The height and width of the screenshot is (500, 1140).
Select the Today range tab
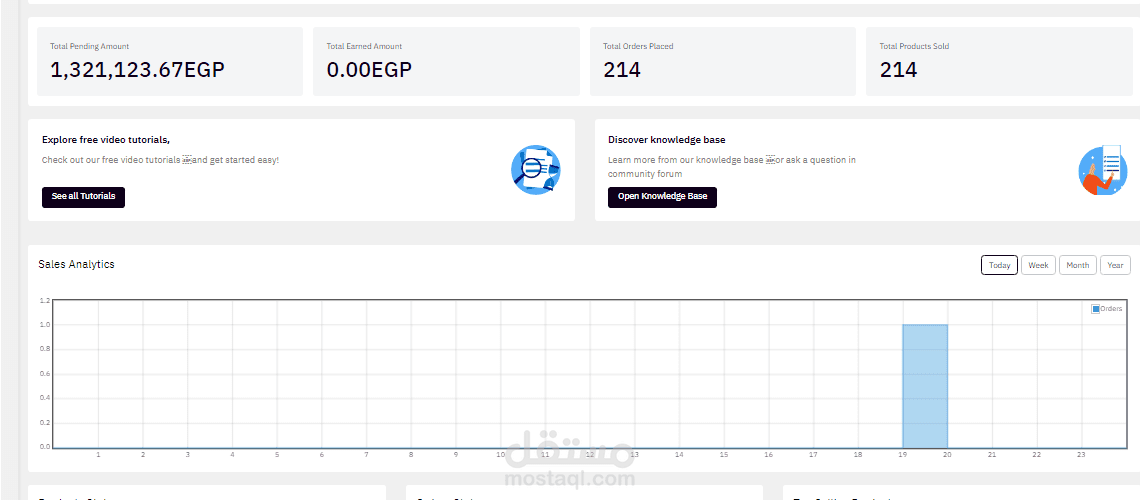tap(999, 265)
